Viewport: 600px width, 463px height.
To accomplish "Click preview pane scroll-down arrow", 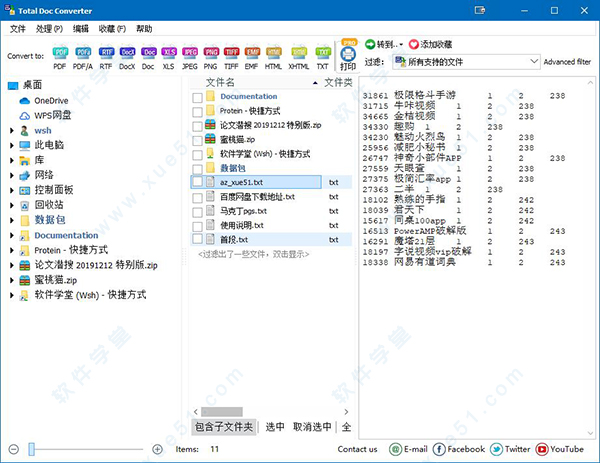I will pos(590,433).
